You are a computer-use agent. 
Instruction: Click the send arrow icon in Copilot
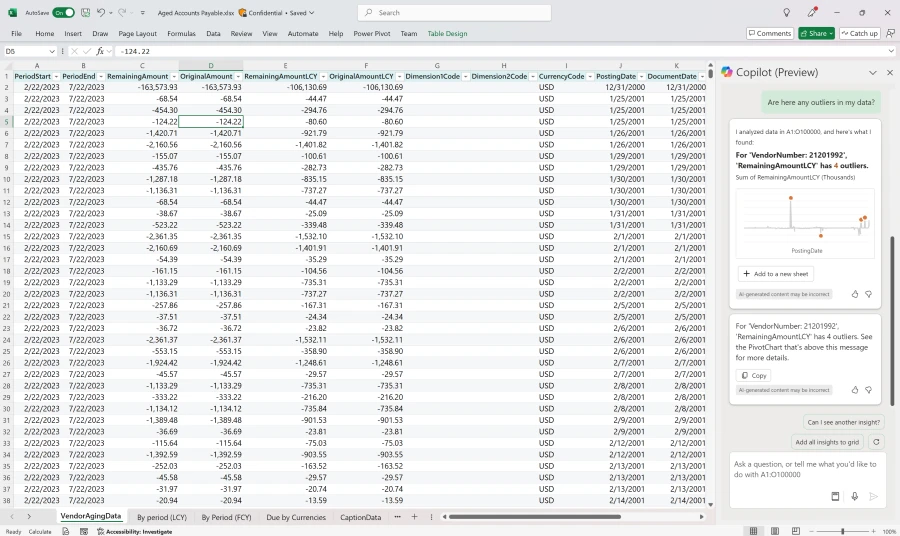[874, 496]
